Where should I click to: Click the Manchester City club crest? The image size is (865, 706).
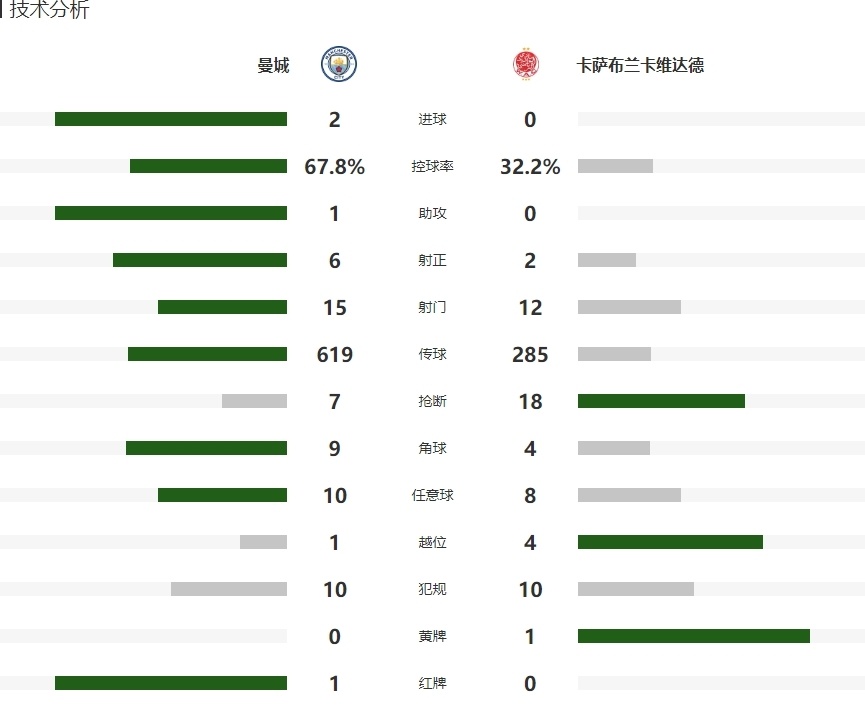339,64
